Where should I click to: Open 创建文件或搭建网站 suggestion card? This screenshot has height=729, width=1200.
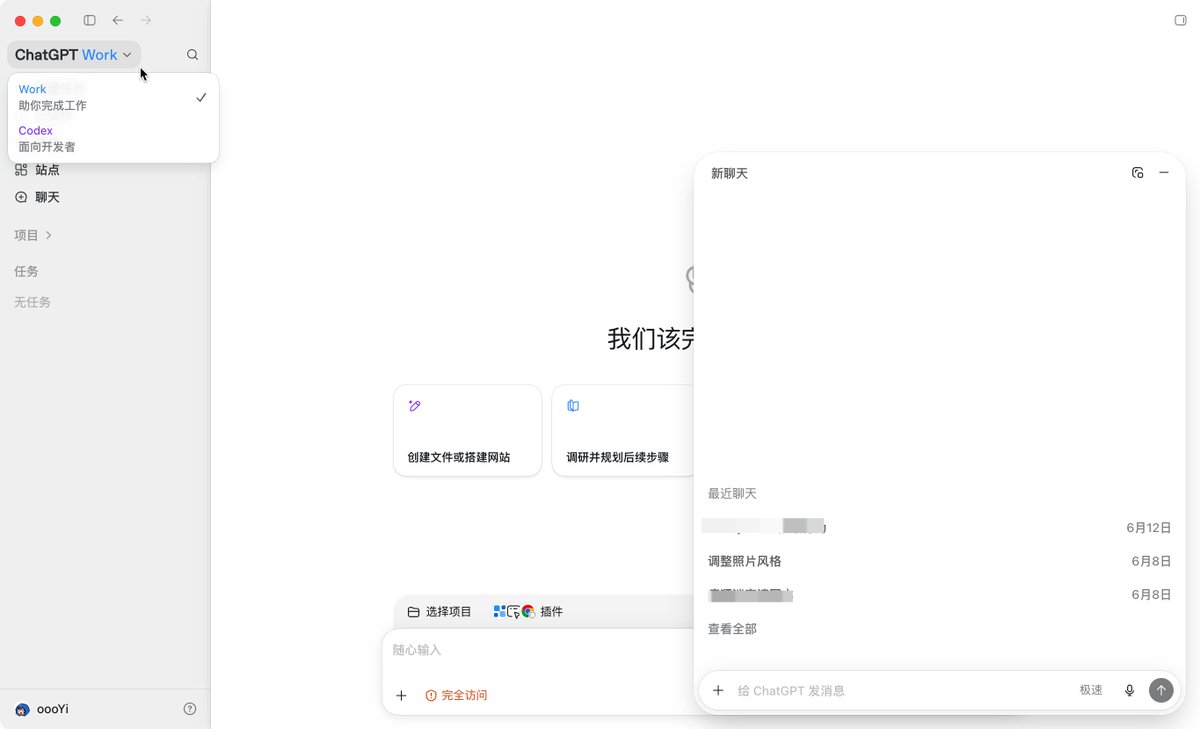[467, 431]
